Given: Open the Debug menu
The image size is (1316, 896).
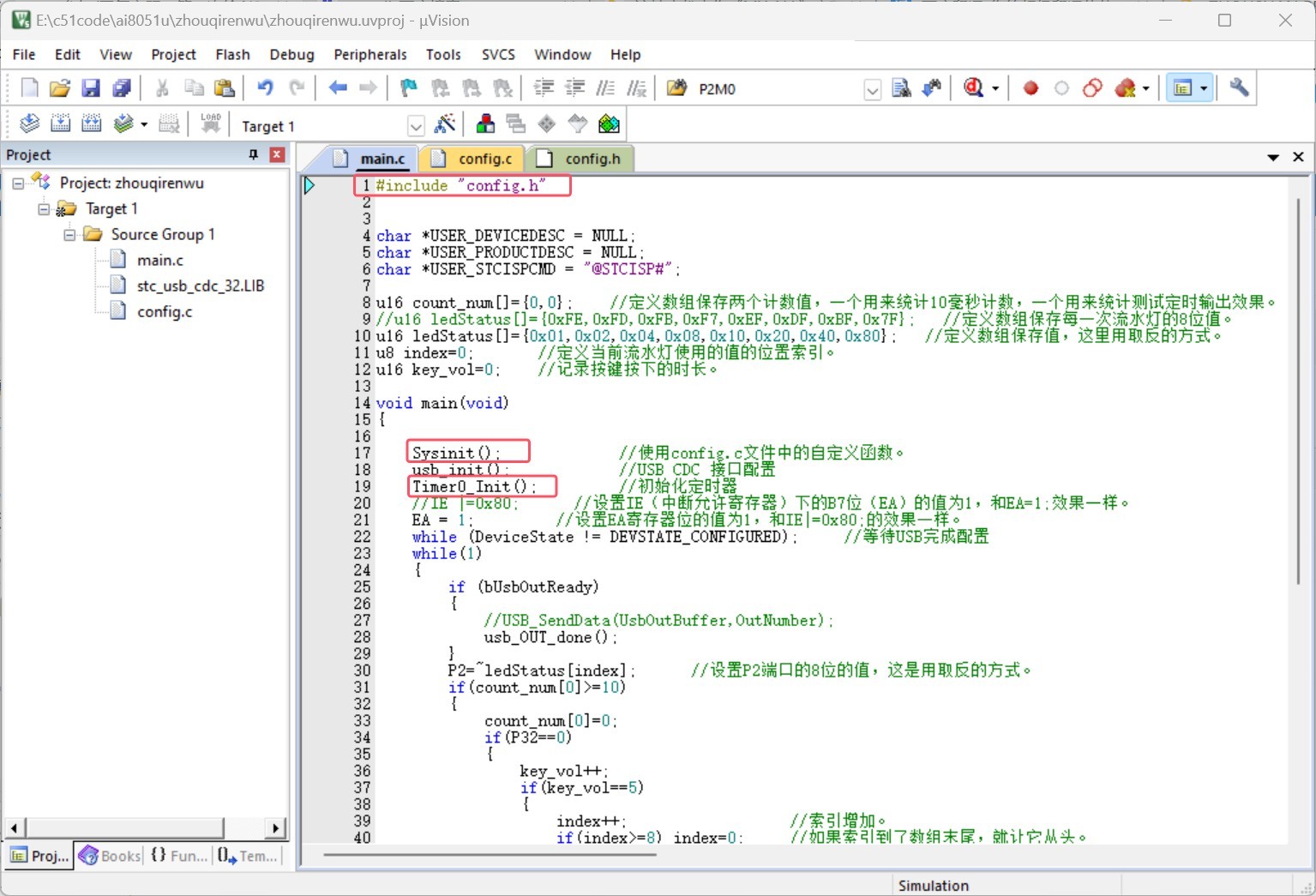Looking at the screenshot, I should 291,54.
